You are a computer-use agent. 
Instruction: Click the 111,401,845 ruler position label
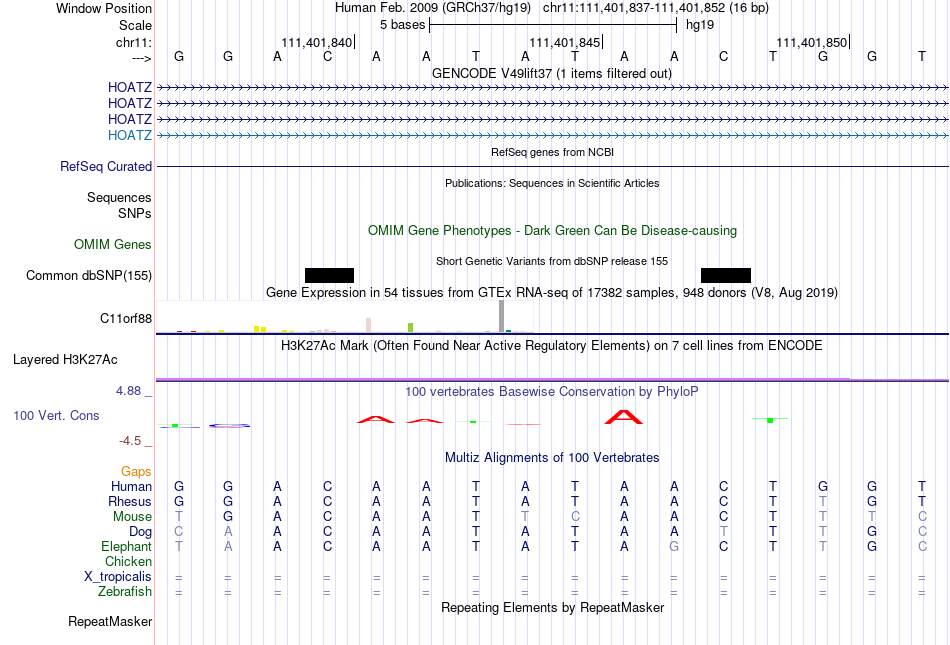(x=565, y=42)
